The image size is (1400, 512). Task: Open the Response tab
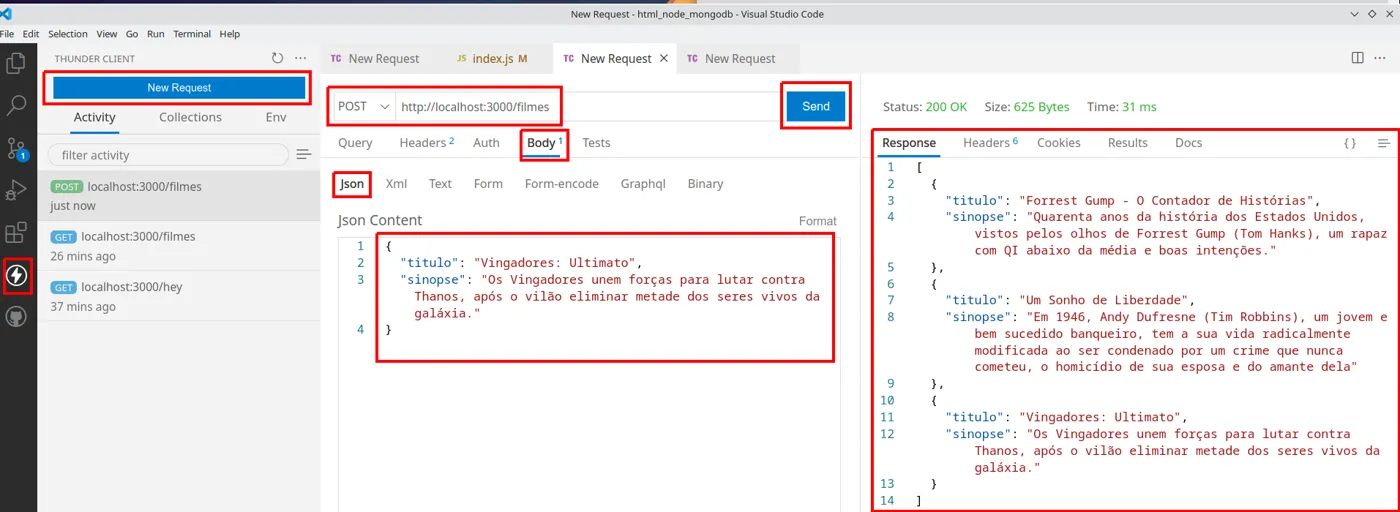[x=909, y=143]
